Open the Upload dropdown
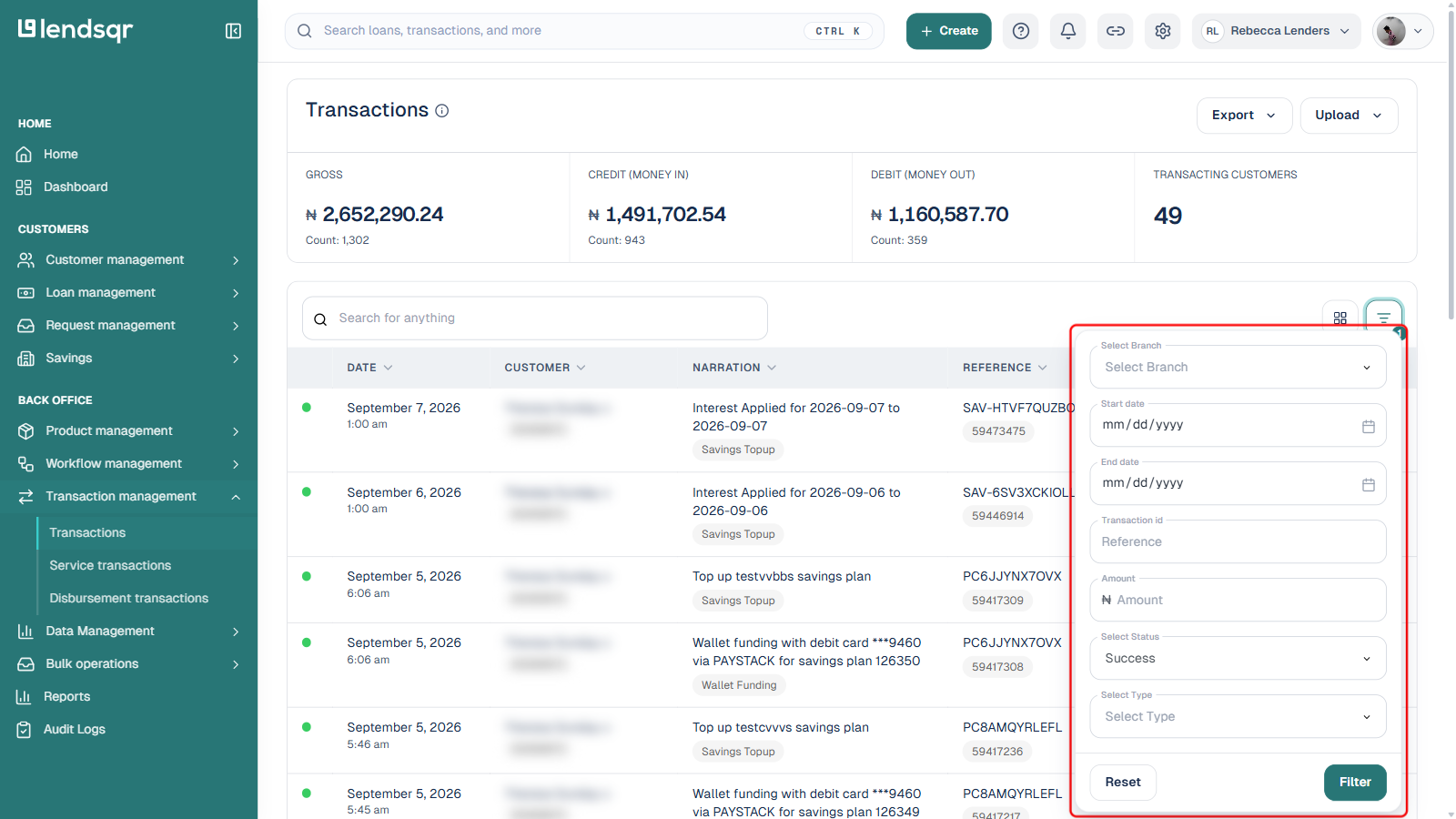Viewport: 1456px width, 819px height. click(1350, 116)
